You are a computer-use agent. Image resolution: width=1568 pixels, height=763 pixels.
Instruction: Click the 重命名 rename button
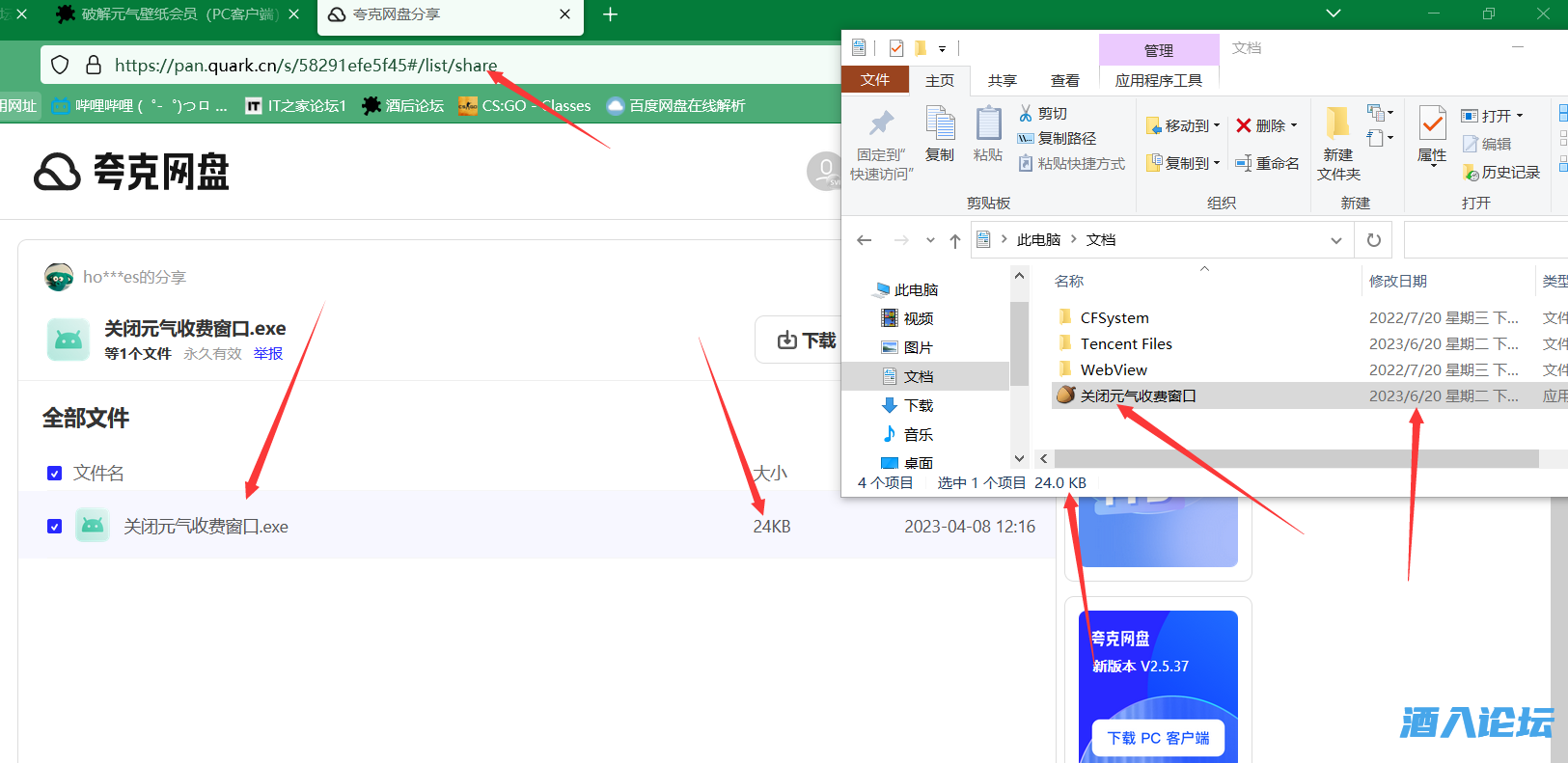point(1267,164)
